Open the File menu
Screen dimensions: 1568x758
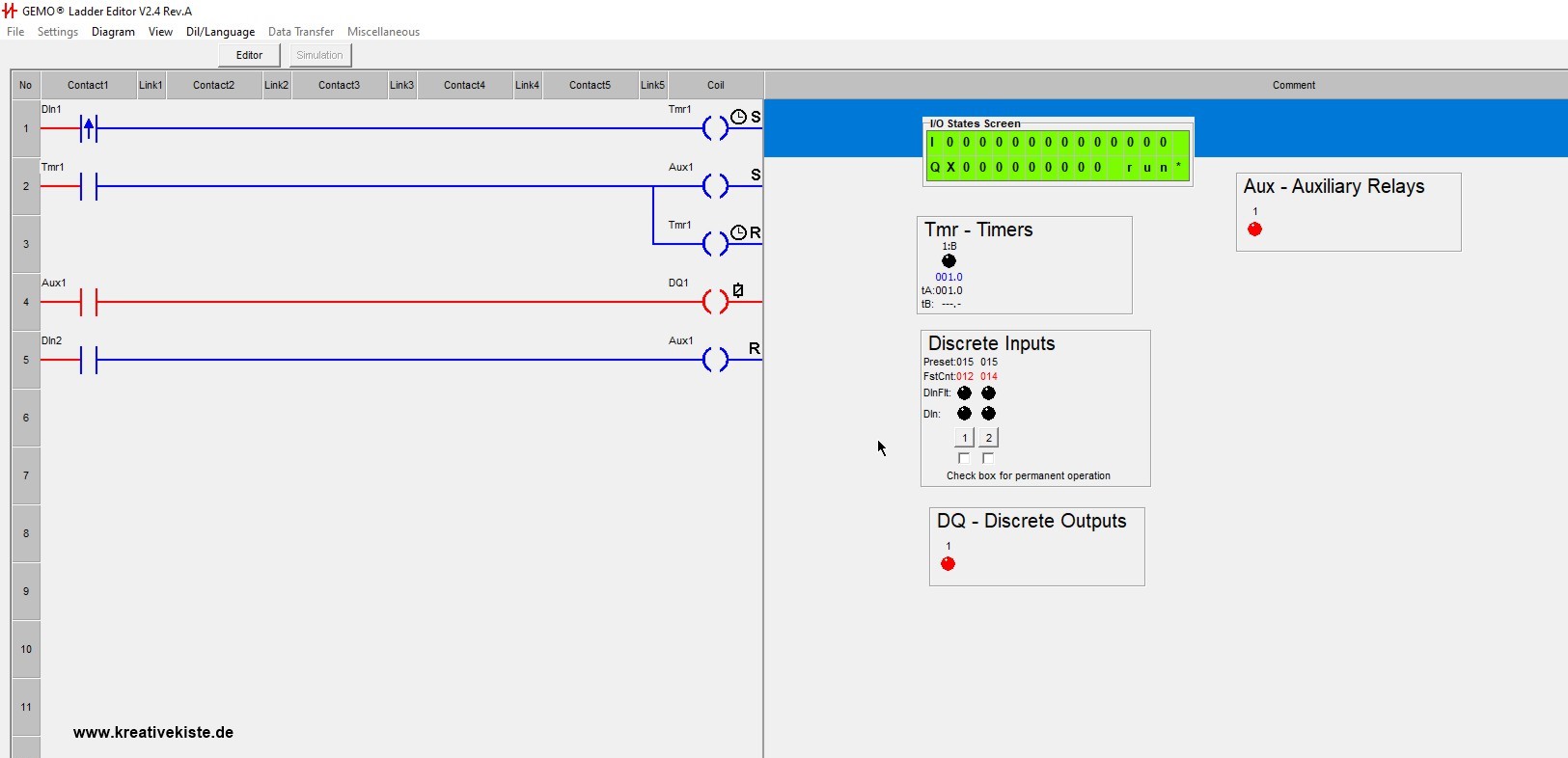tap(15, 32)
